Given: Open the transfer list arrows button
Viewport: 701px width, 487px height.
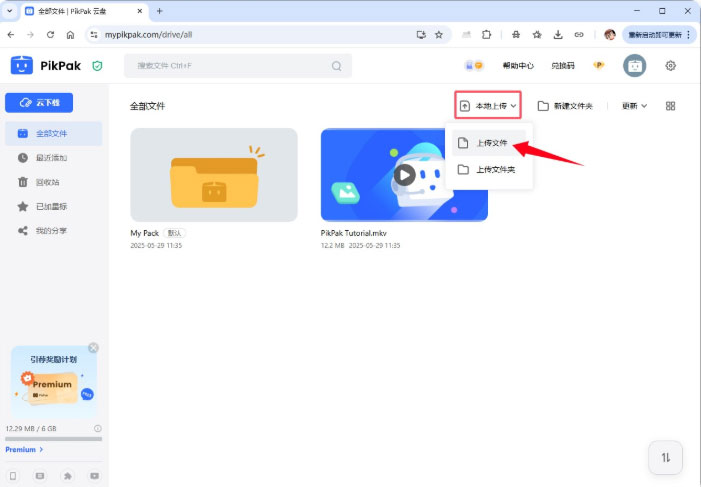Looking at the screenshot, I should [x=665, y=457].
